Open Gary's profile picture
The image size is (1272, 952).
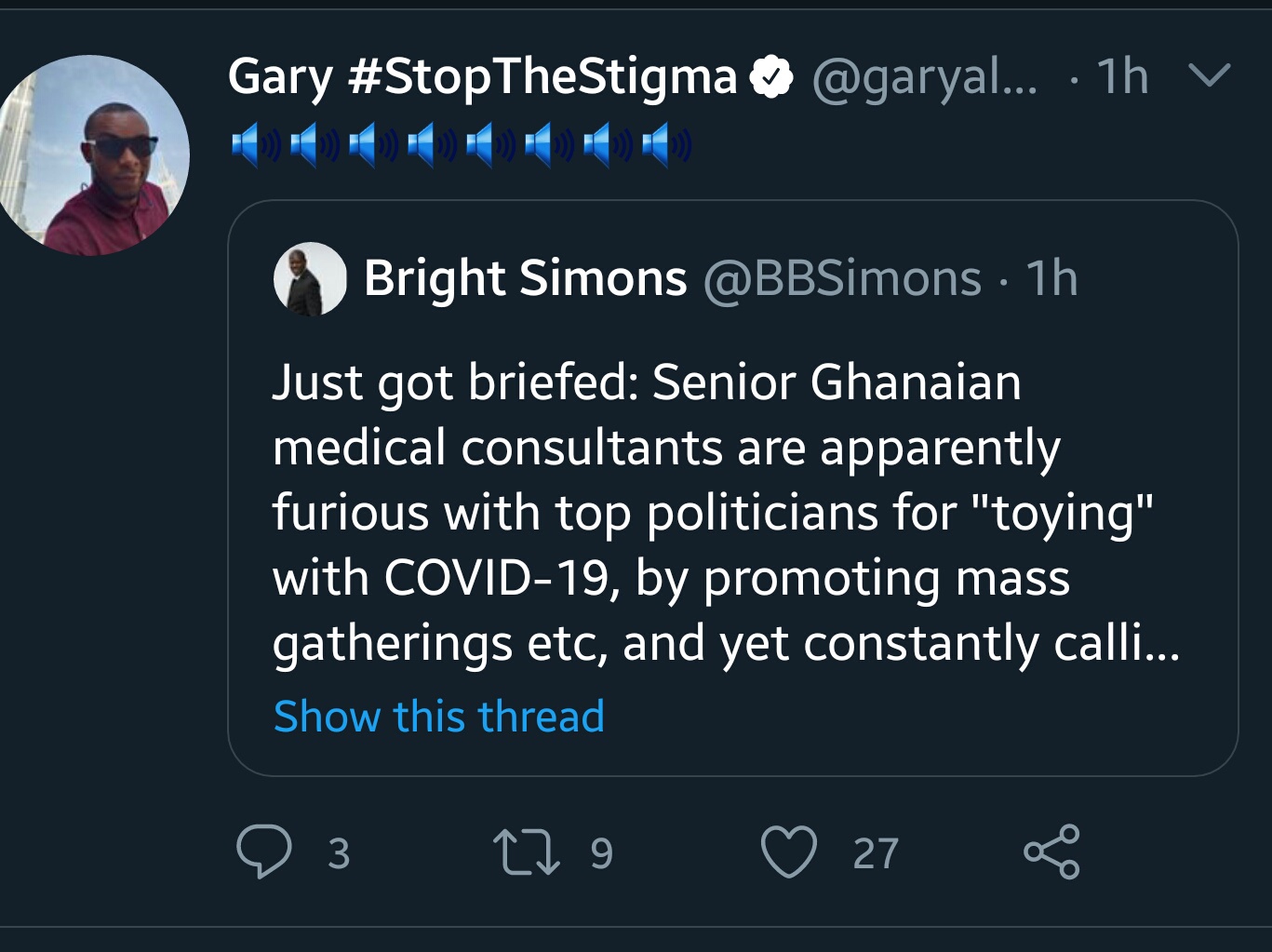91,155
